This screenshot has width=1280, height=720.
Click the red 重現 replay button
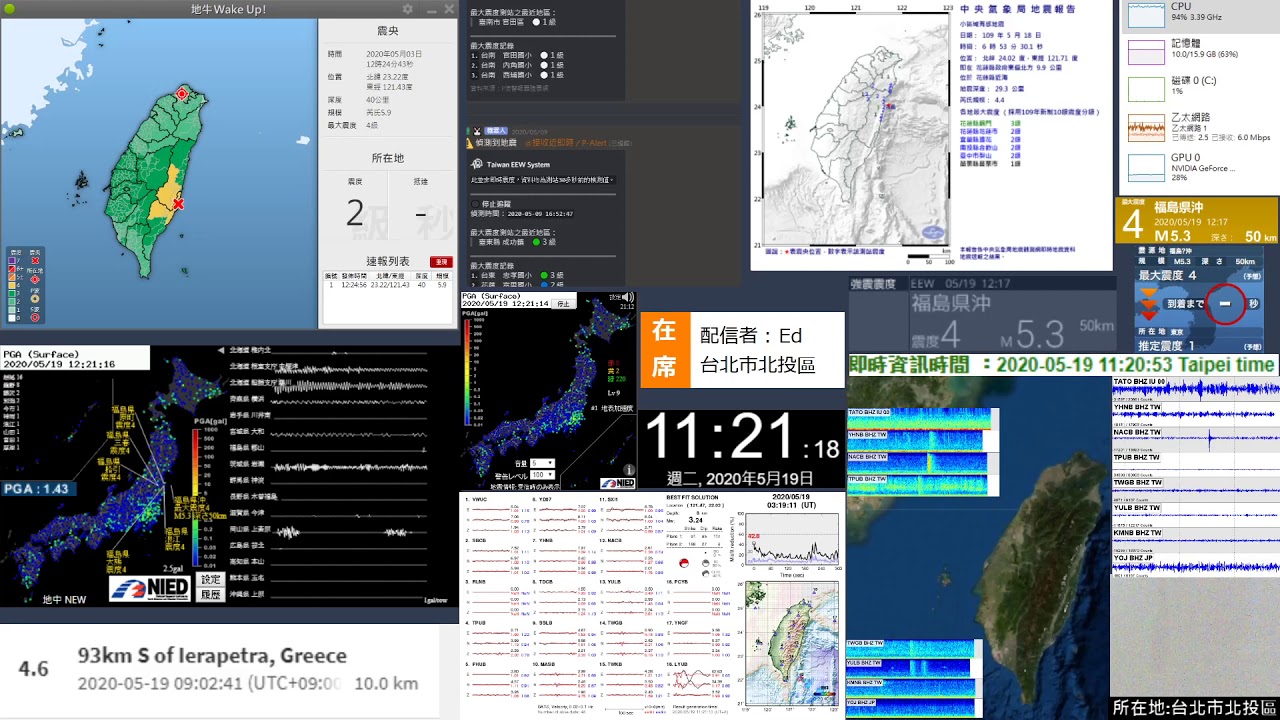(440, 261)
